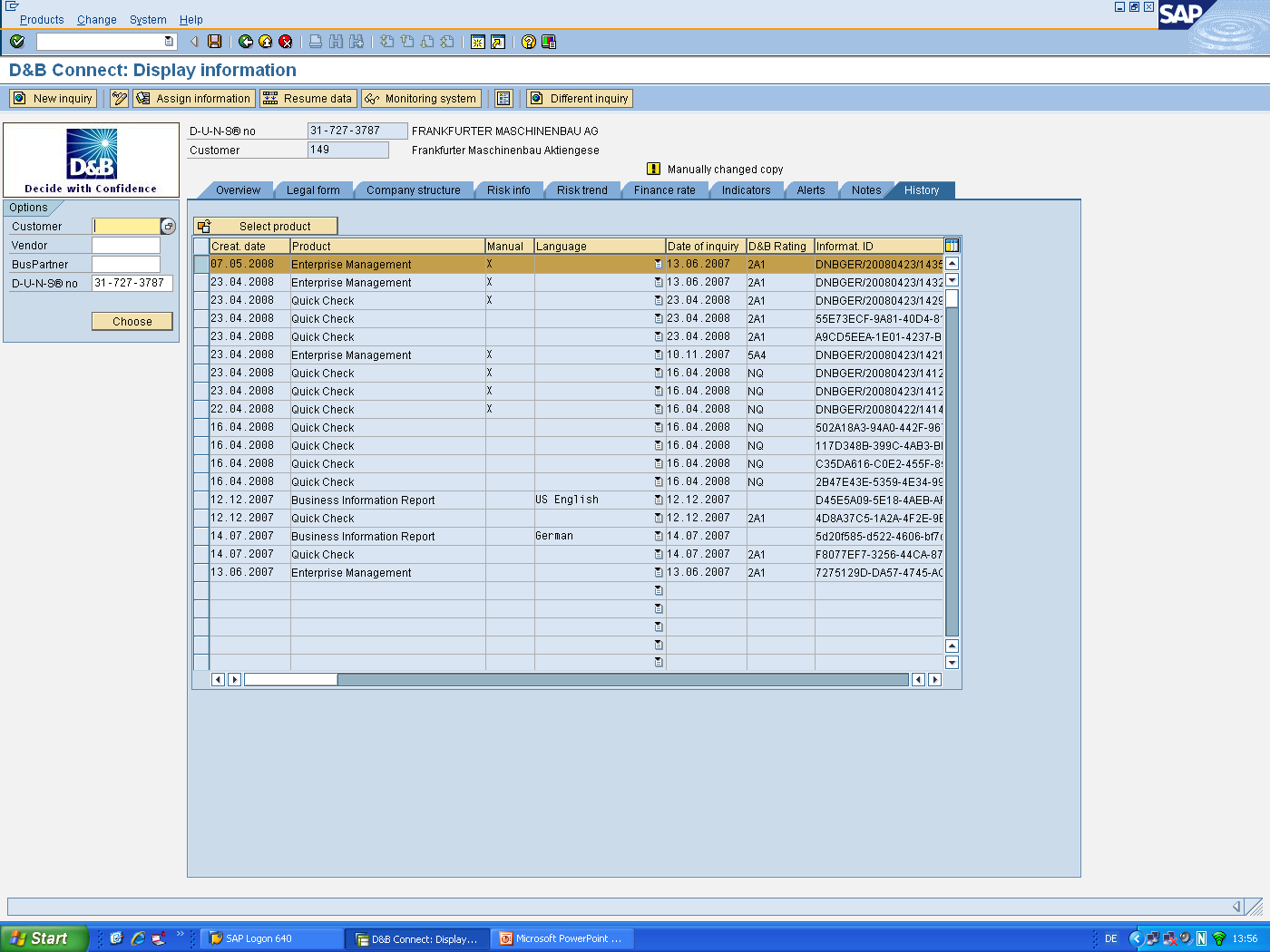Image resolution: width=1270 pixels, height=952 pixels.
Task: Click the table column configuration icon
Action: (x=952, y=246)
